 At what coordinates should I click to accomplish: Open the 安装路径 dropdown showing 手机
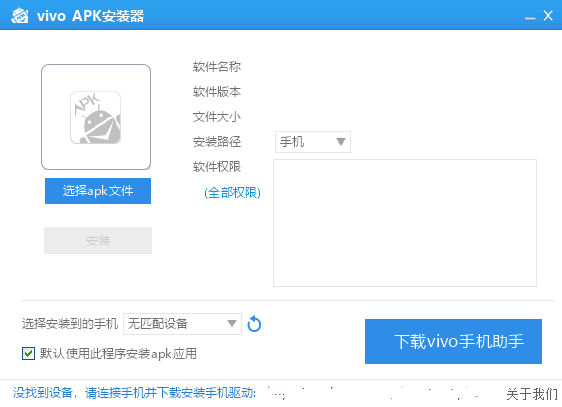coord(313,142)
